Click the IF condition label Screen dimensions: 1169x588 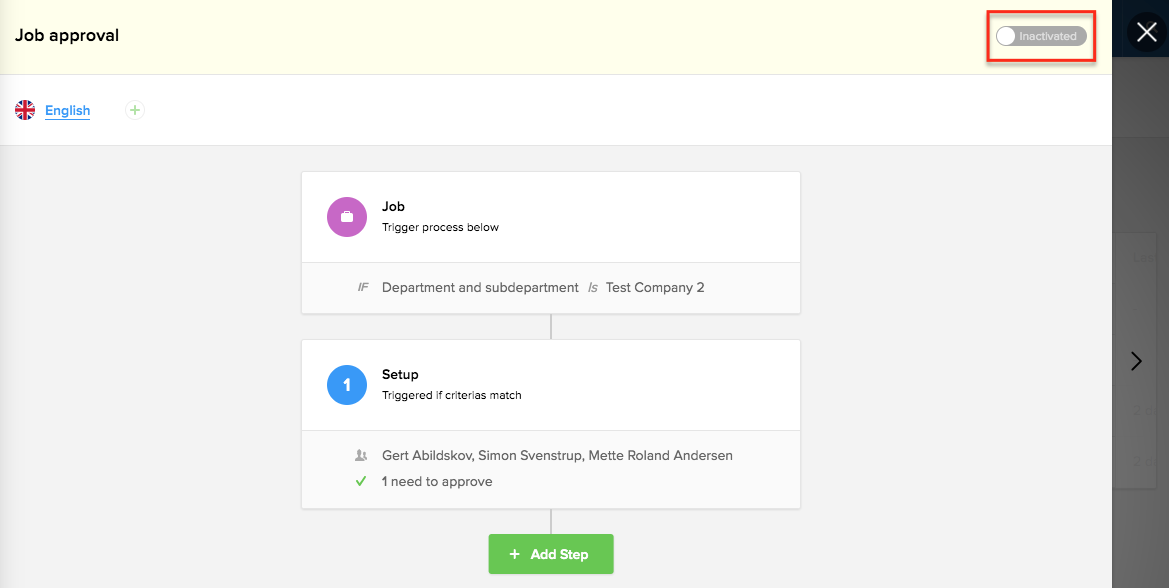coord(363,288)
